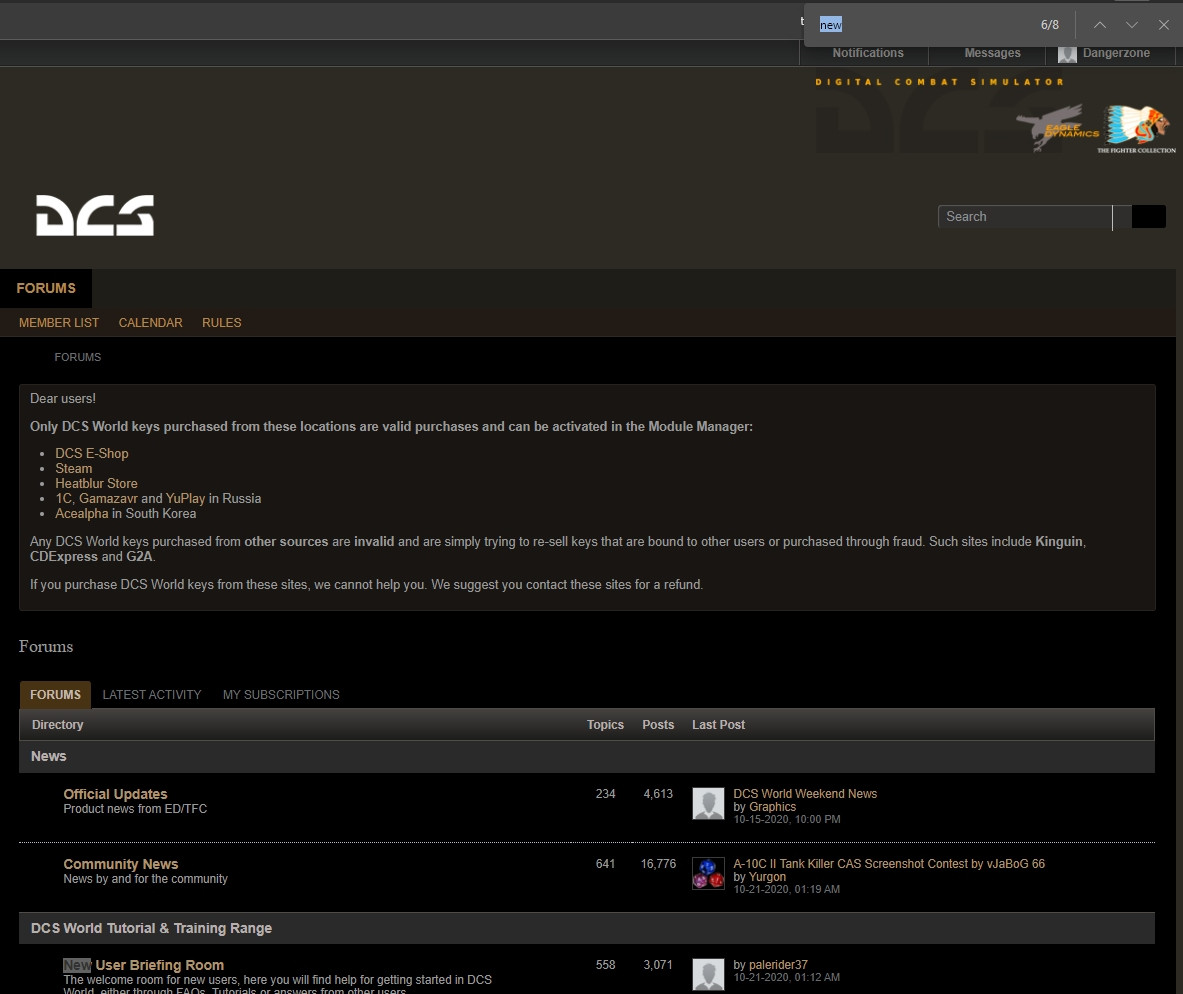Open the Steam store link
Image resolution: width=1183 pixels, height=994 pixels.
point(73,469)
